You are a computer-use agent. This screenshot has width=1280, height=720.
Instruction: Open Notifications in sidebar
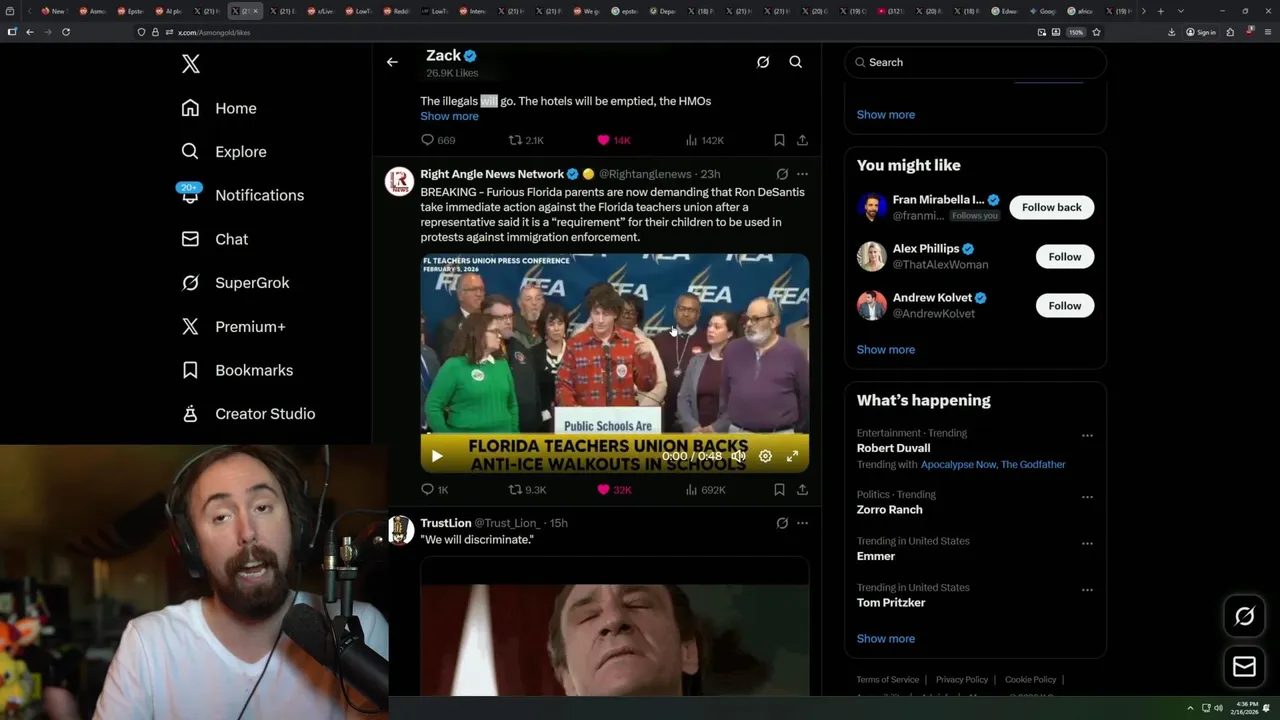click(242, 195)
